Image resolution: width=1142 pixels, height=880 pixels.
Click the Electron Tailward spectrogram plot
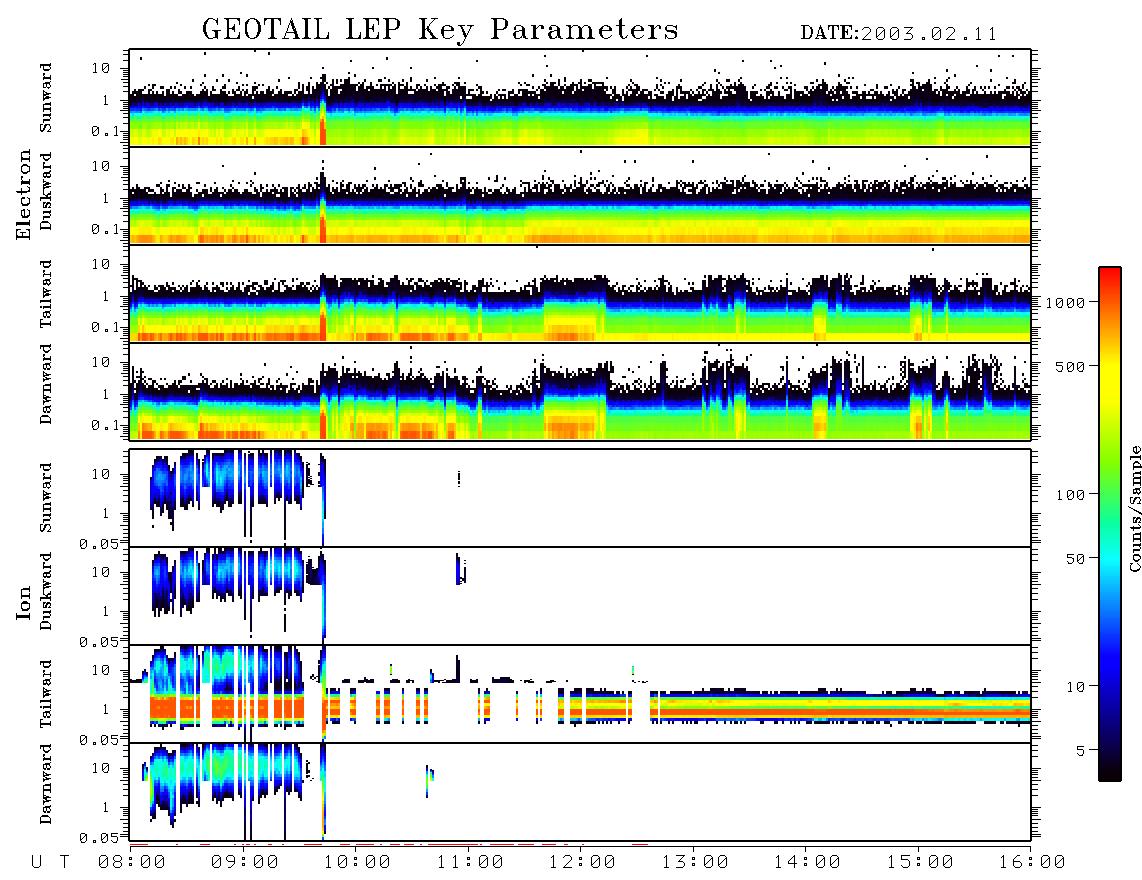click(580, 294)
